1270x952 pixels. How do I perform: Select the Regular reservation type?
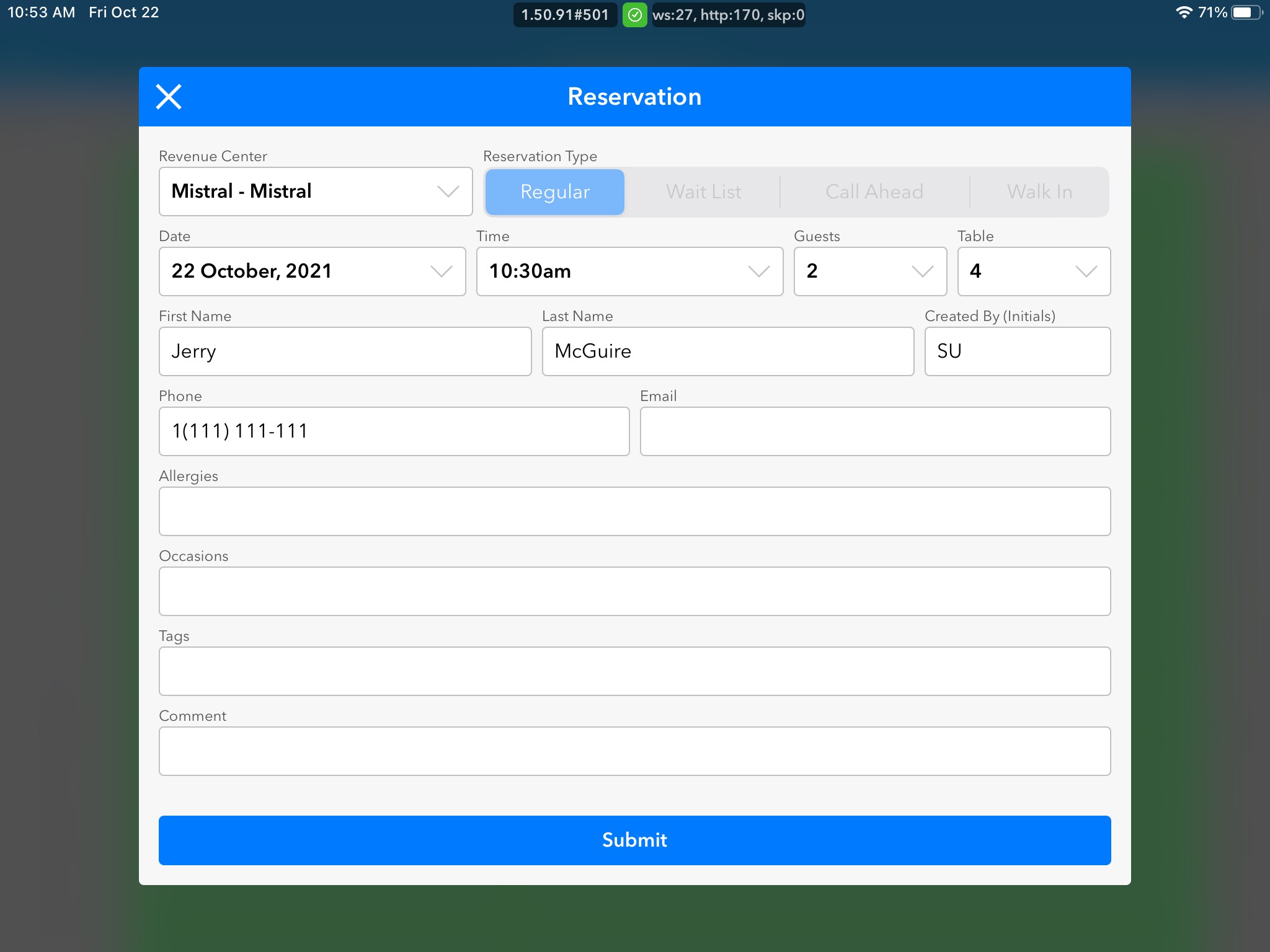point(554,192)
